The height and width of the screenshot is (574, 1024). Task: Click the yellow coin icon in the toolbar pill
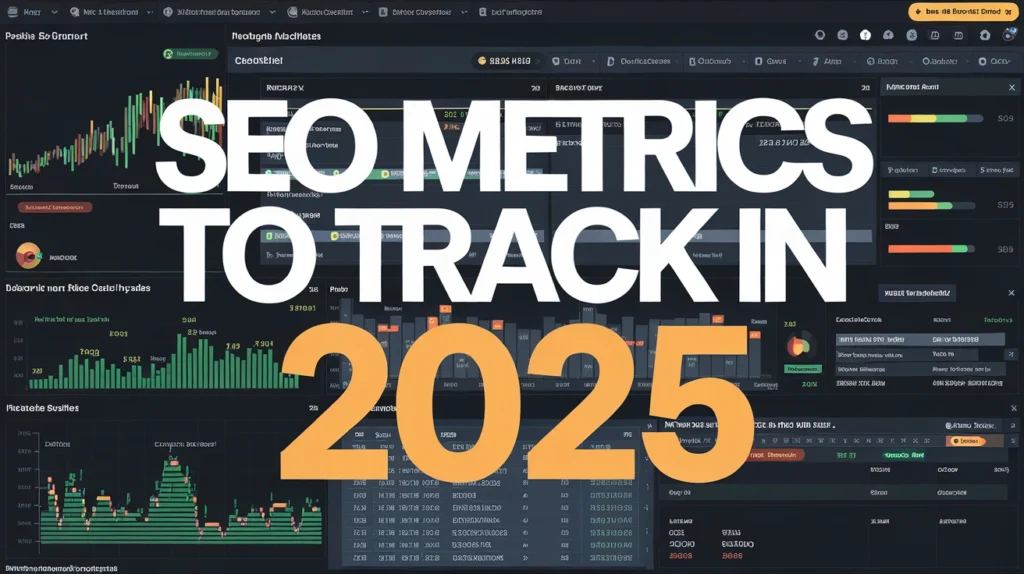point(483,61)
